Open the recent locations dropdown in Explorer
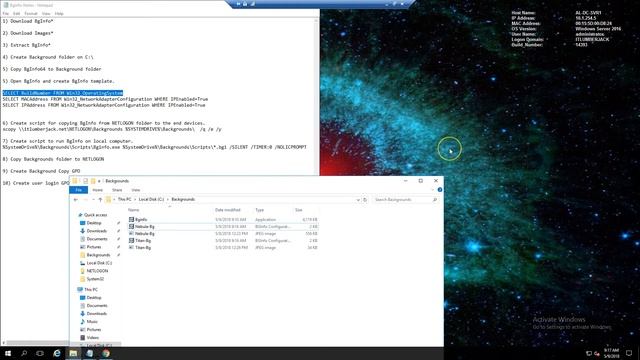The height and width of the screenshot is (360, 640). (93, 200)
